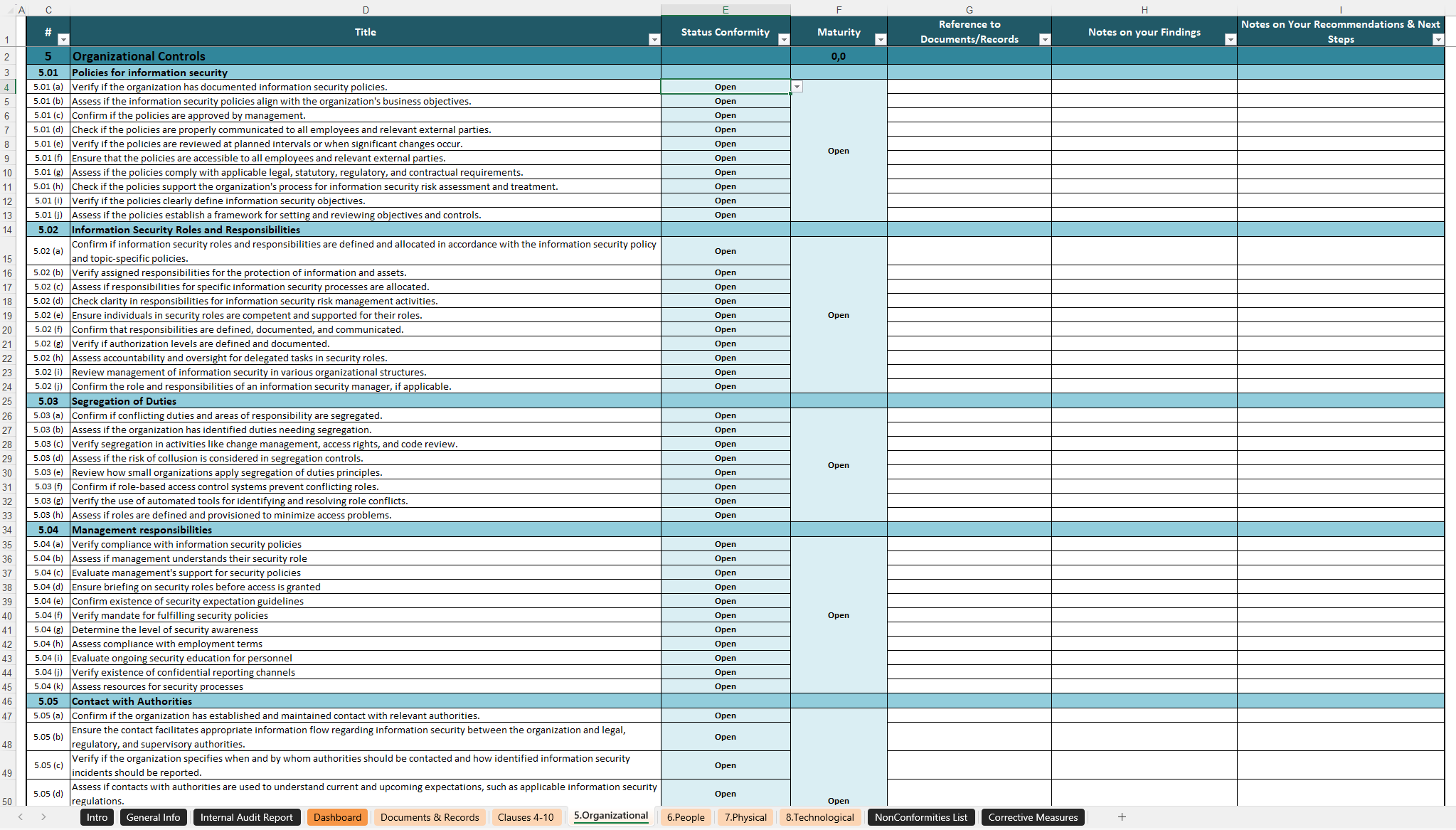Click the Organizational Controls header cell
1456x830 pixels.
click(x=213, y=56)
